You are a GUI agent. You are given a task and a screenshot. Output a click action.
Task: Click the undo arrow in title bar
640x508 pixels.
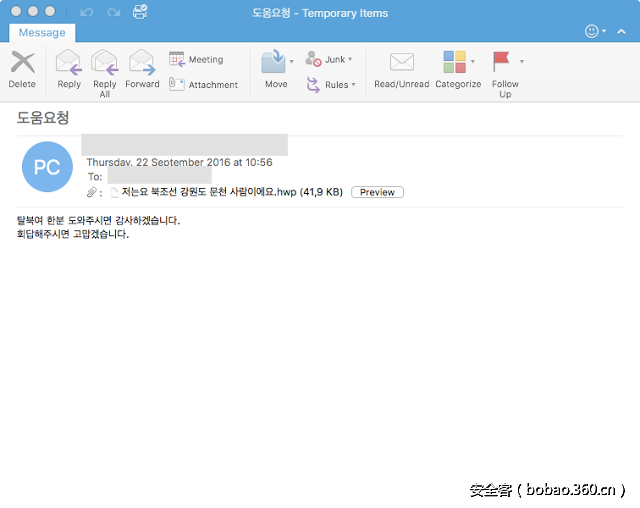[x=86, y=12]
